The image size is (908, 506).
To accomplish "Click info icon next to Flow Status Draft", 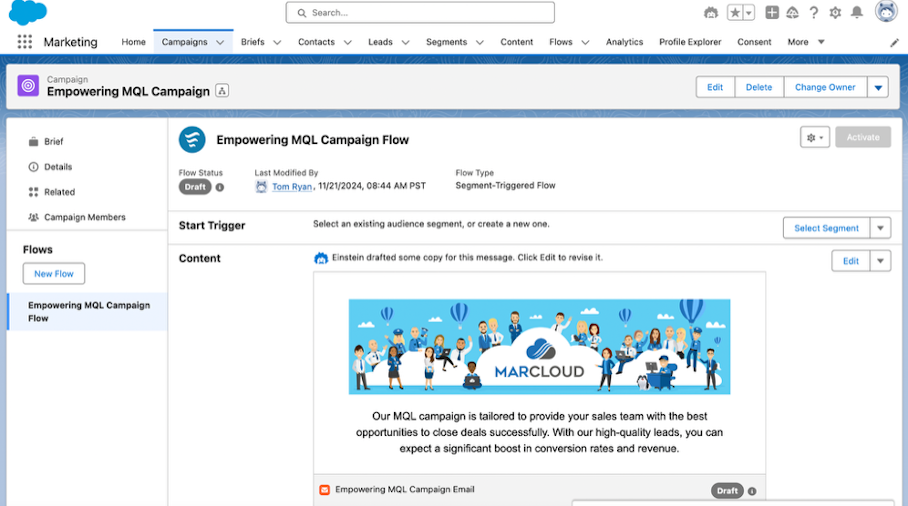I will point(220,187).
